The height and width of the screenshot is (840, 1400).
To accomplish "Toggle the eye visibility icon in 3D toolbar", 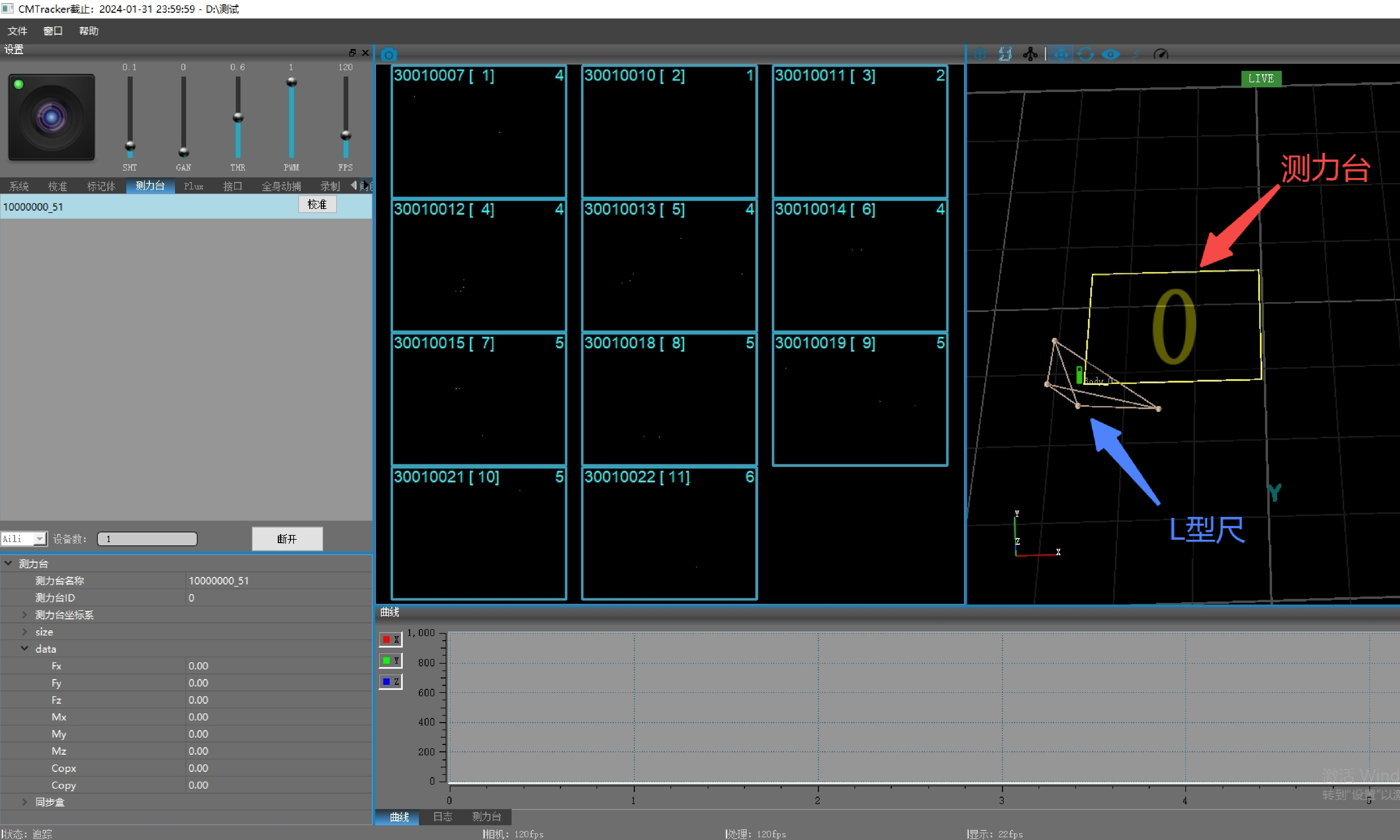I will pyautogui.click(x=1110, y=54).
